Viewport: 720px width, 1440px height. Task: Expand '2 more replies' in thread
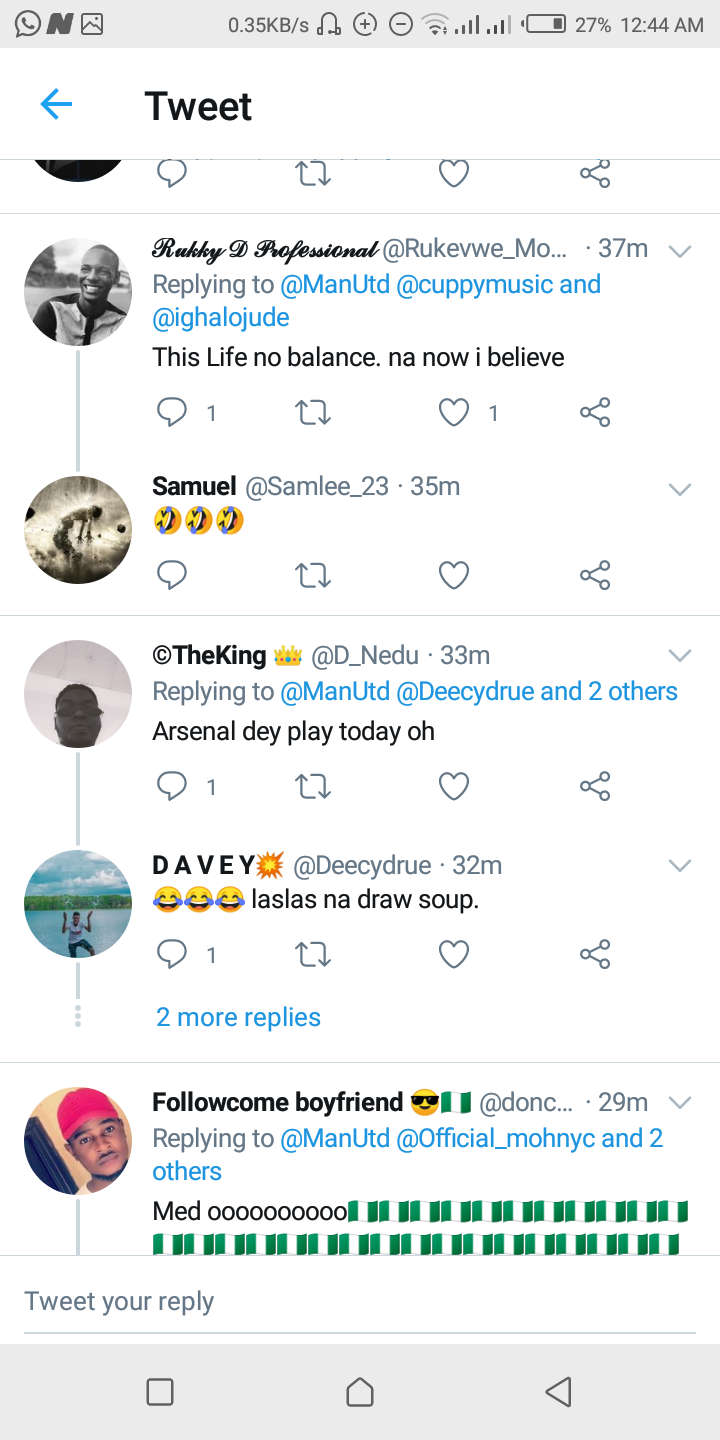(238, 1017)
